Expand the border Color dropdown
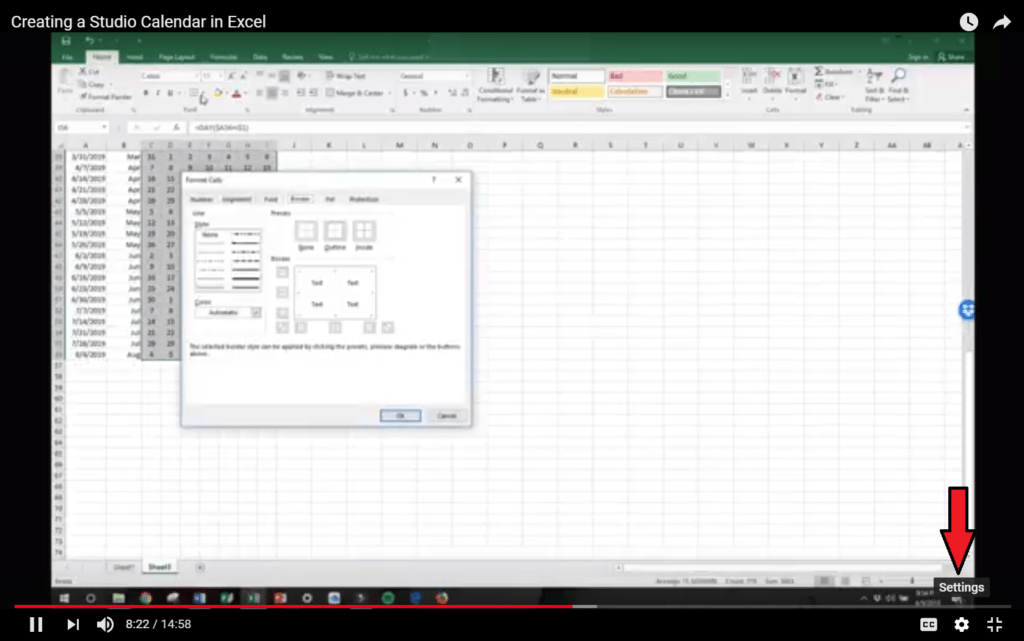The image size is (1024, 641). (x=255, y=313)
